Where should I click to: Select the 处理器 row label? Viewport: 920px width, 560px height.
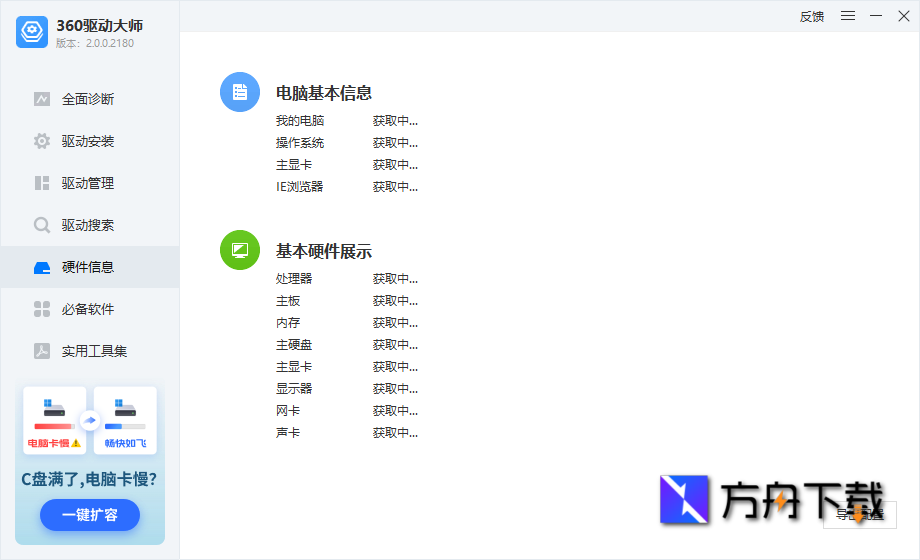294,278
